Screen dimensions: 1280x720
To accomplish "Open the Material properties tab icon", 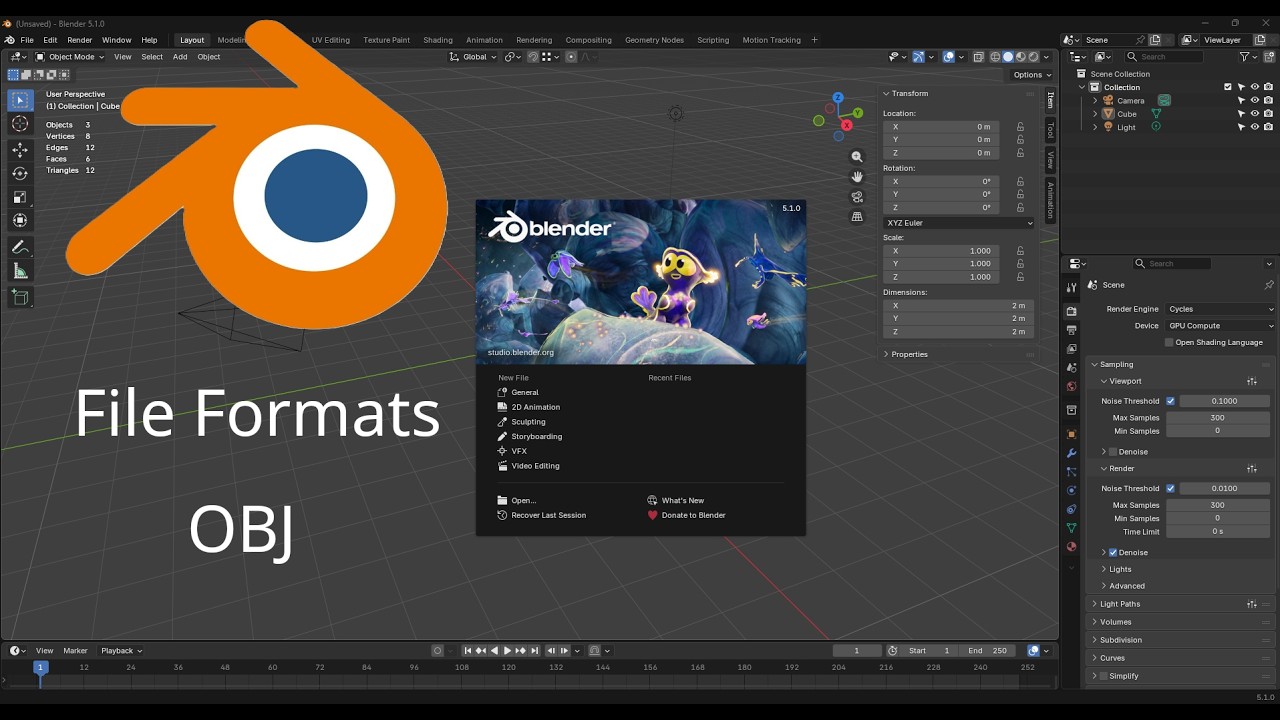I will tap(1071, 547).
